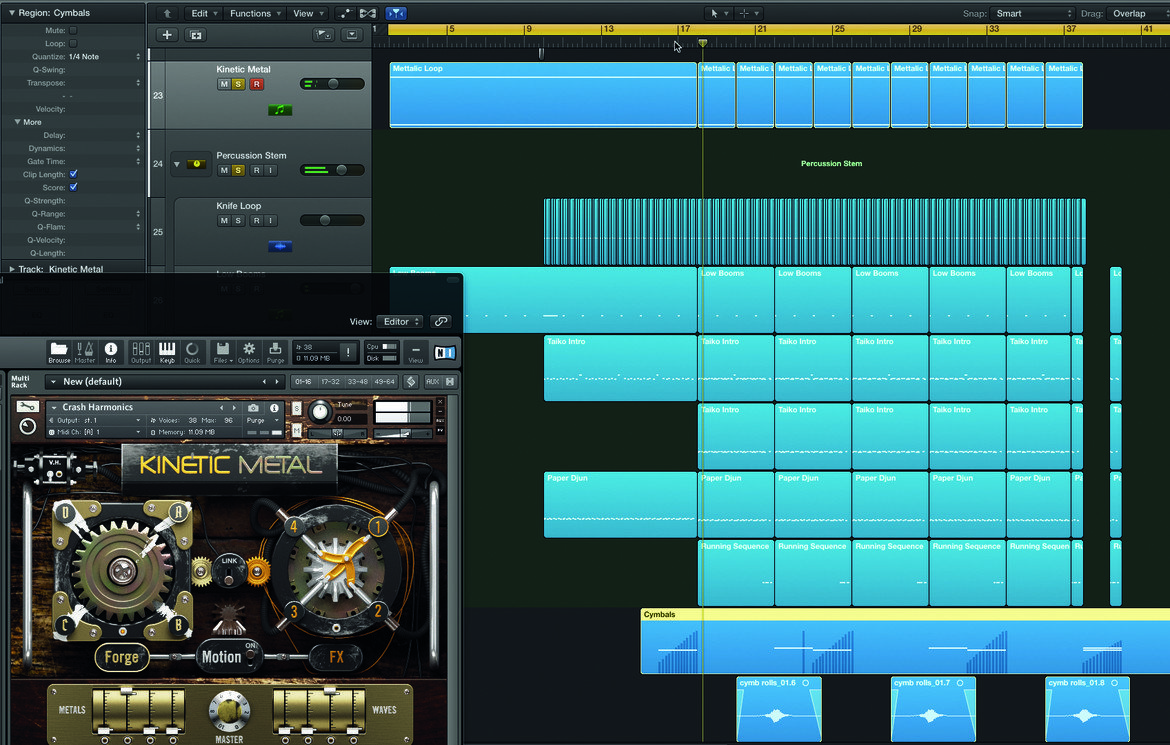
Task: Click the duplicate track icon
Action: (x=195, y=35)
